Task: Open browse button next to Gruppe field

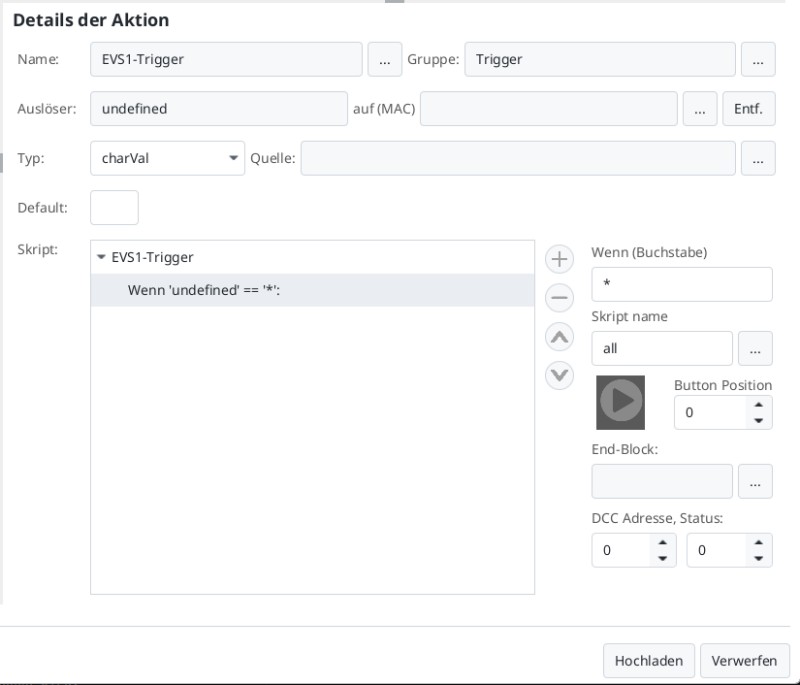Action: coord(758,60)
